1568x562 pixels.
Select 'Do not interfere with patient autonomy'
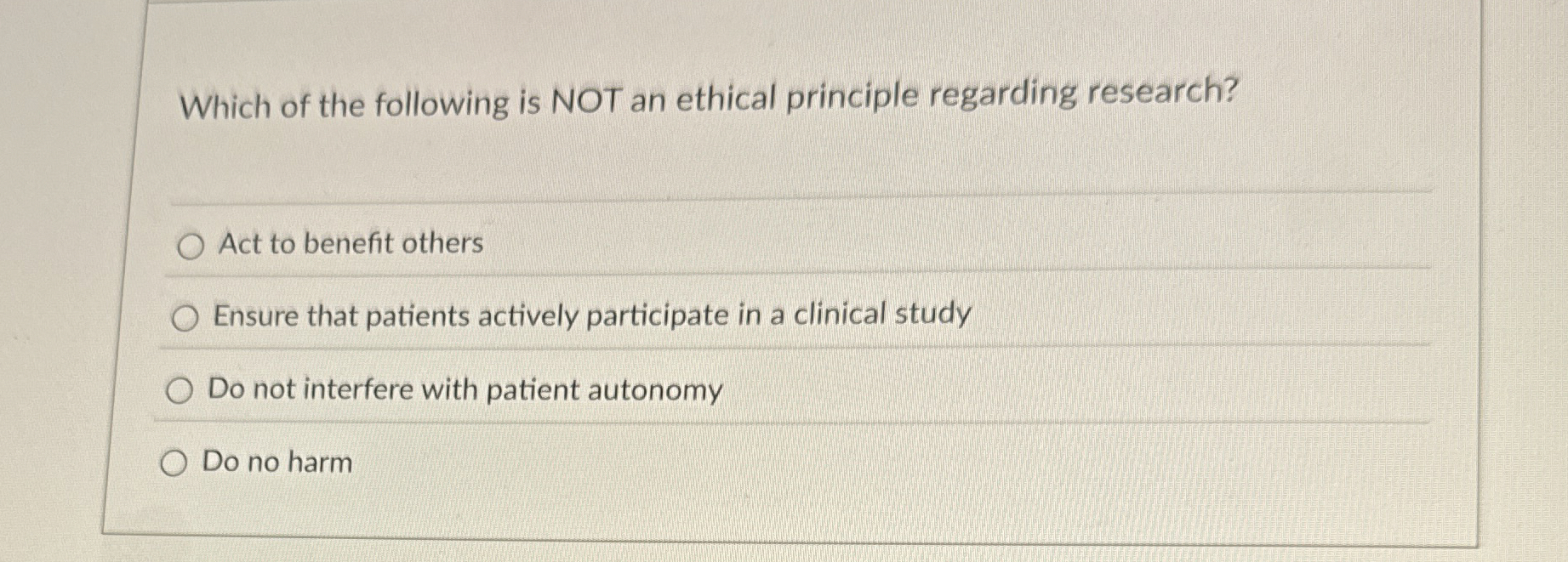(x=179, y=390)
